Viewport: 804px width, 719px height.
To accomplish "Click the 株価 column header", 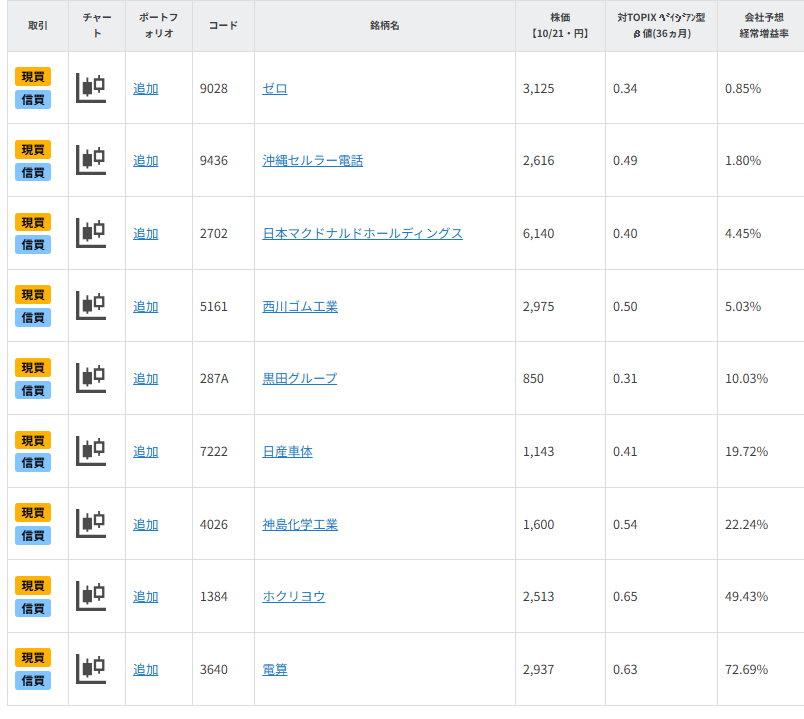I will pyautogui.click(x=559, y=25).
